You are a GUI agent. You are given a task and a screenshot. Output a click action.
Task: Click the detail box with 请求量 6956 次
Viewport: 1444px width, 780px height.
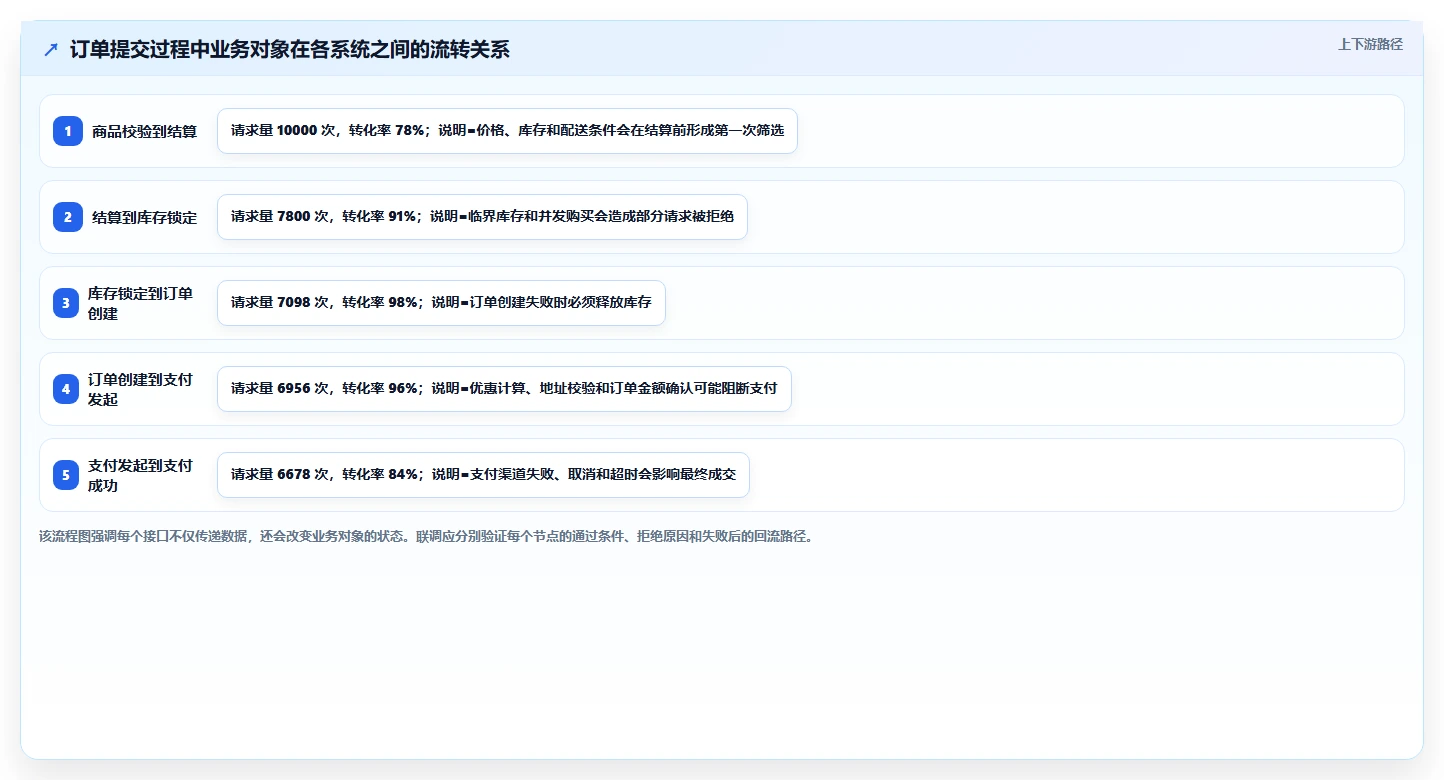[x=504, y=389]
